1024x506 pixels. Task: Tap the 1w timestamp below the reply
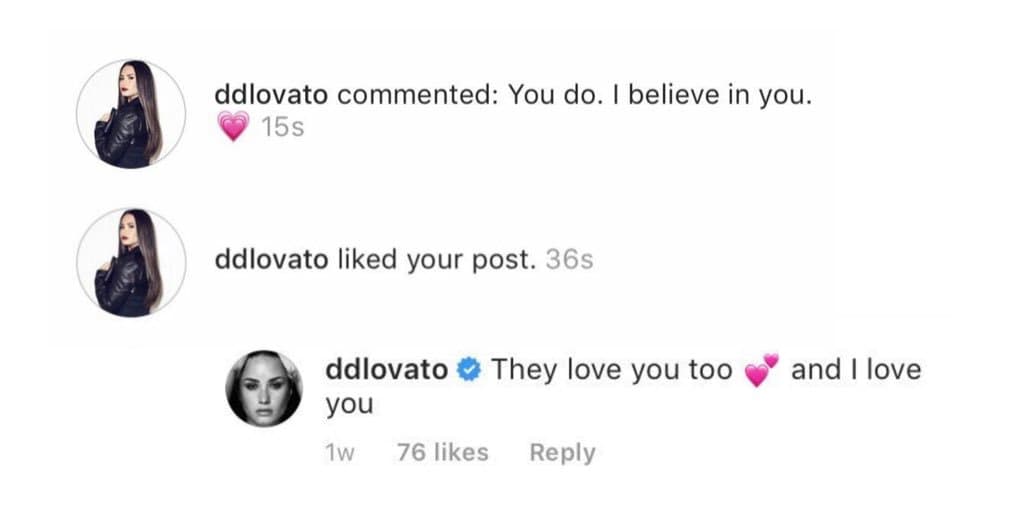click(339, 452)
